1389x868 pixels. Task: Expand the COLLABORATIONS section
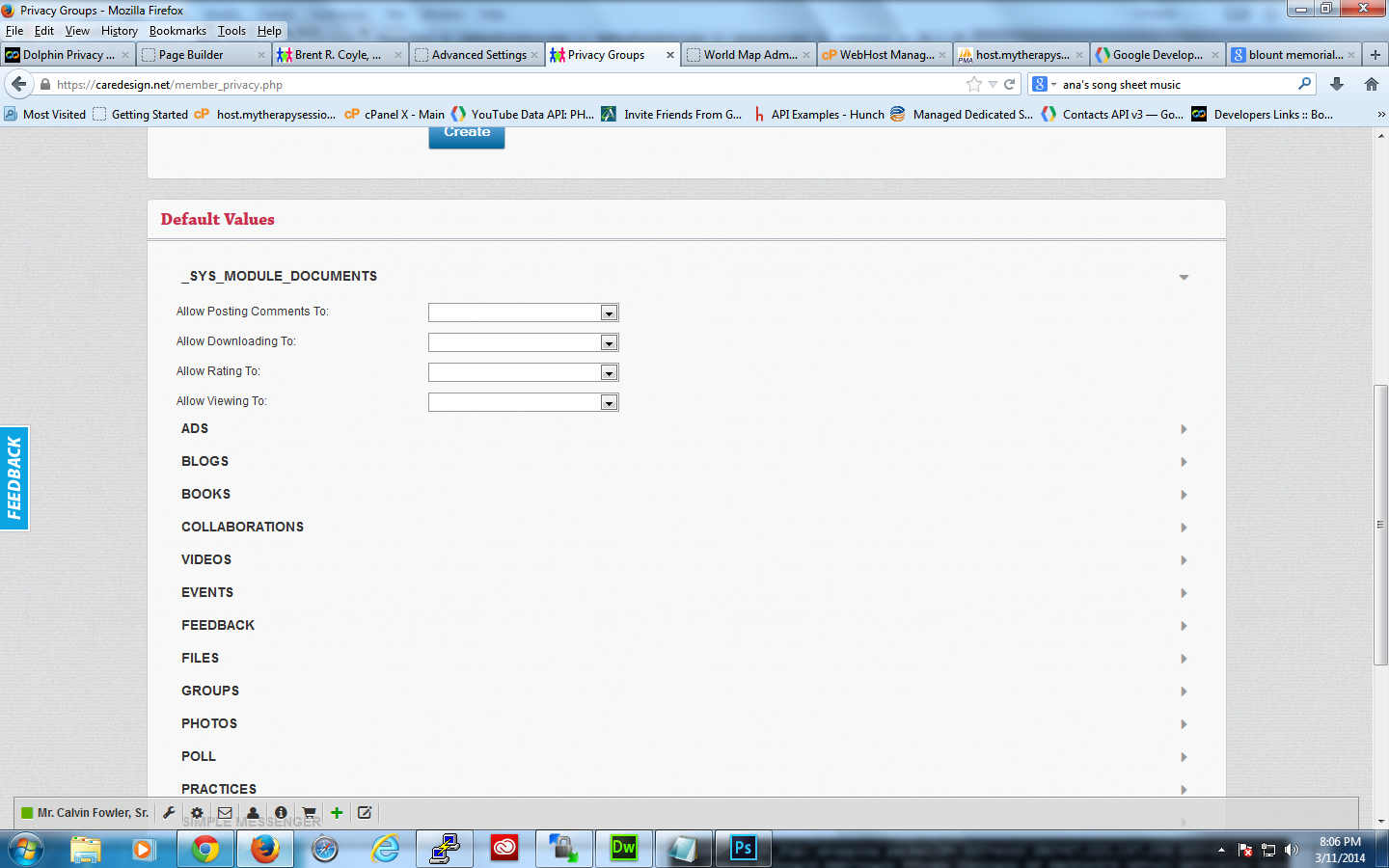[x=1184, y=528]
